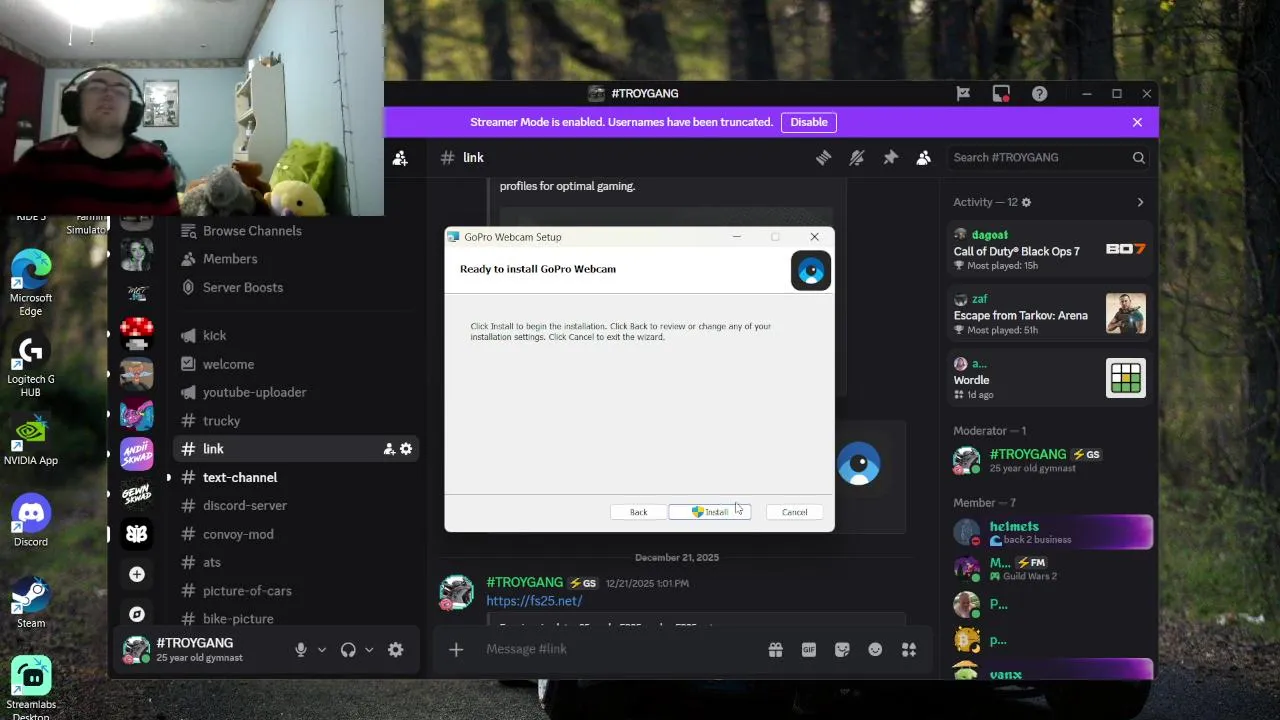Viewport: 1280px width, 720px height.
Task: Open the Apps launcher icon in the message bar
Action: (909, 650)
